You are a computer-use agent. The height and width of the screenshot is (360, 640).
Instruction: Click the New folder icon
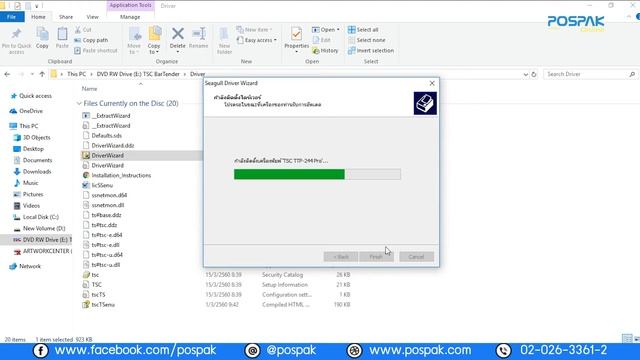224,33
